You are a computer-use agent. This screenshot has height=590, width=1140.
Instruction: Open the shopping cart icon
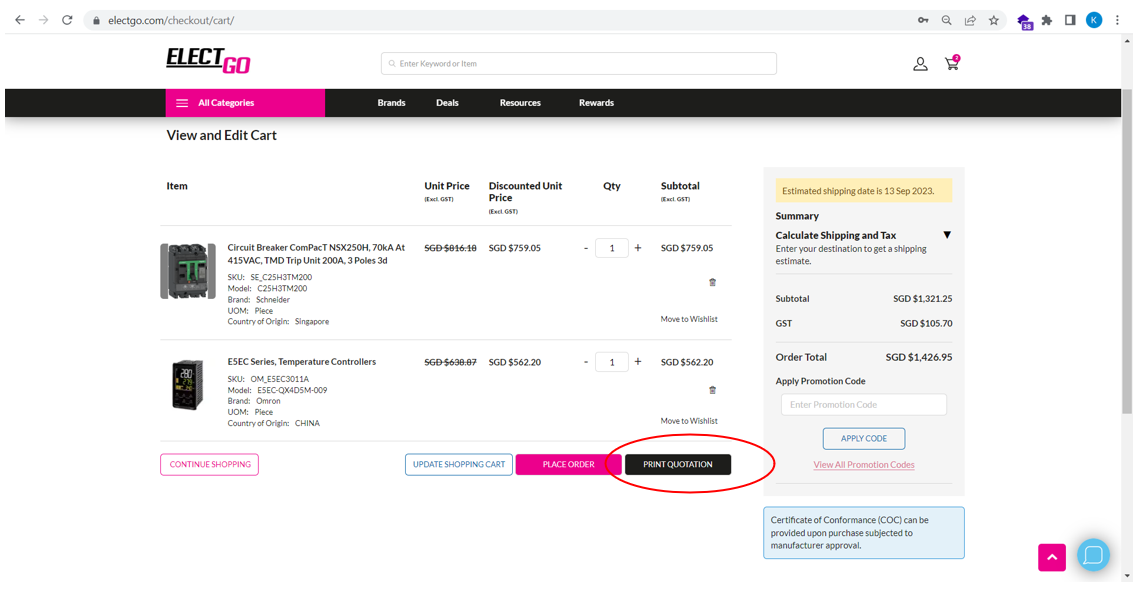(x=952, y=62)
